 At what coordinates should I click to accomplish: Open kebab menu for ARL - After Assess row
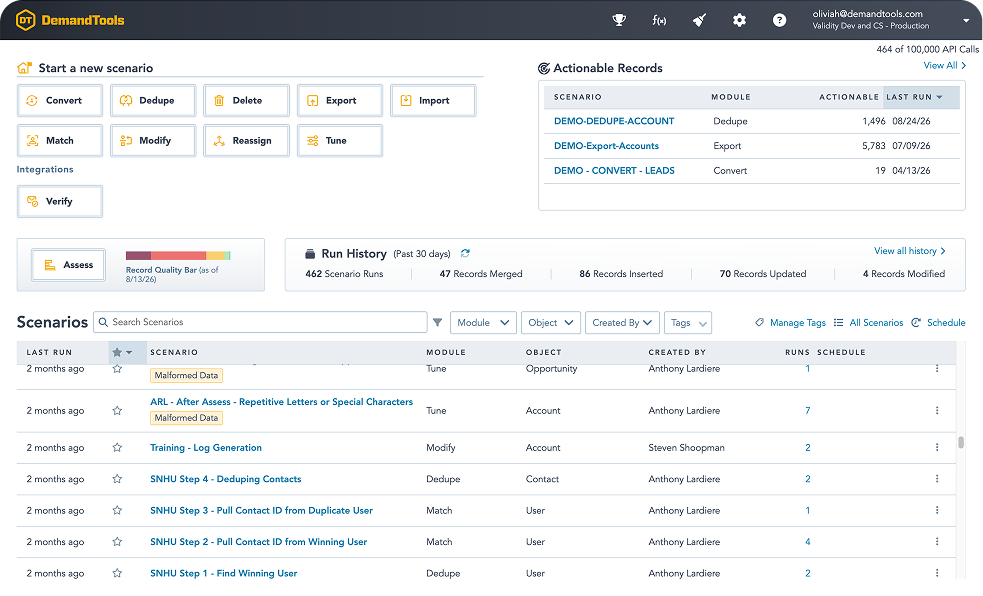pyautogui.click(x=937, y=410)
